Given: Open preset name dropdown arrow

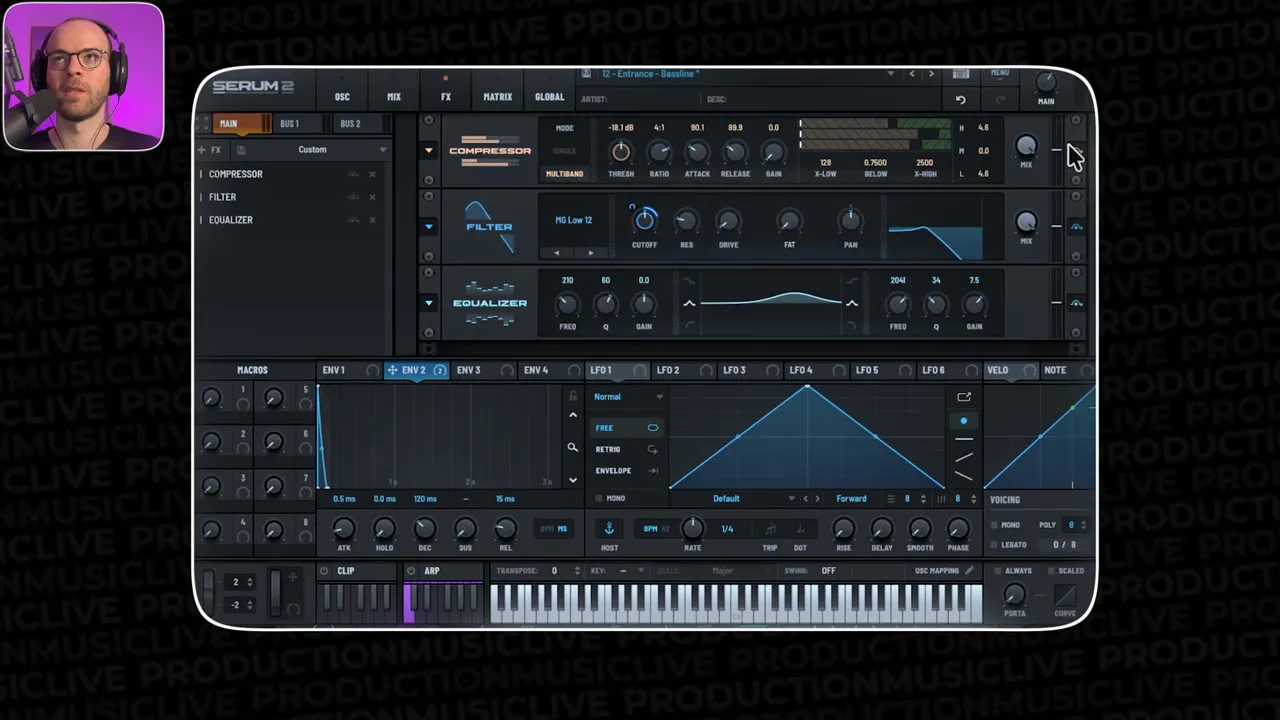Looking at the screenshot, I should pyautogui.click(x=890, y=74).
